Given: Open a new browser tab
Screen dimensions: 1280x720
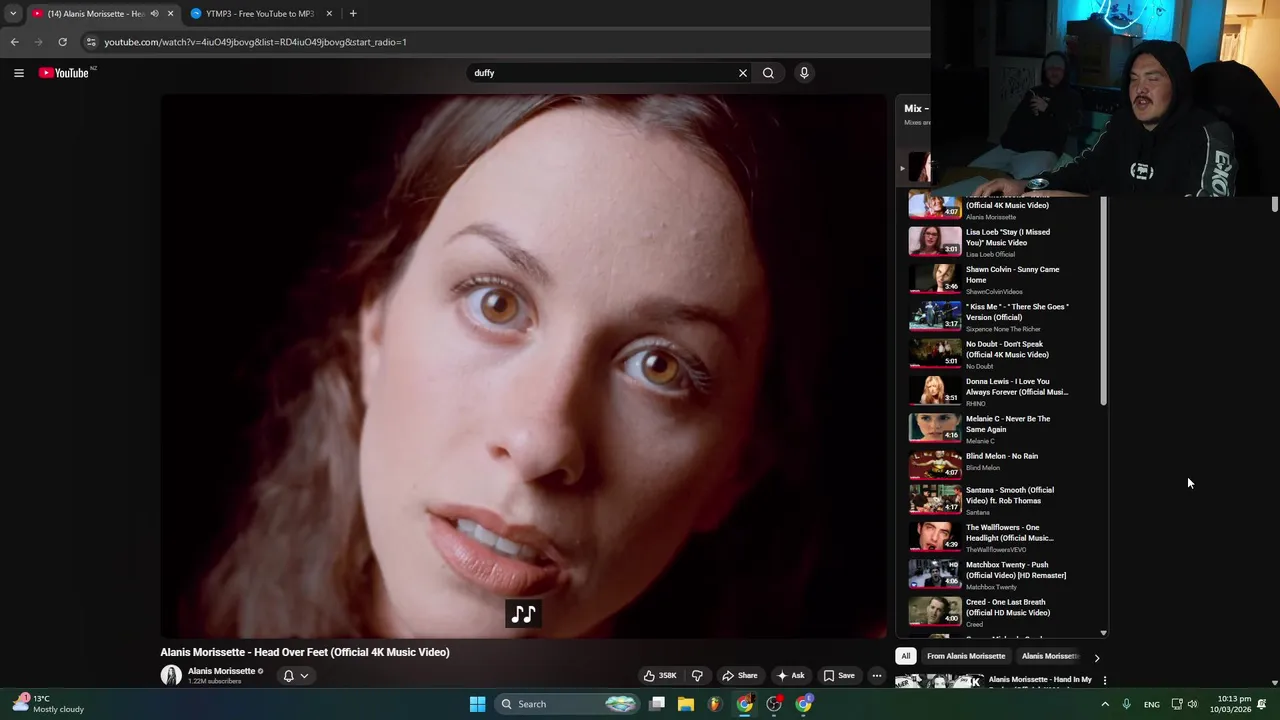Looking at the screenshot, I should tap(353, 14).
